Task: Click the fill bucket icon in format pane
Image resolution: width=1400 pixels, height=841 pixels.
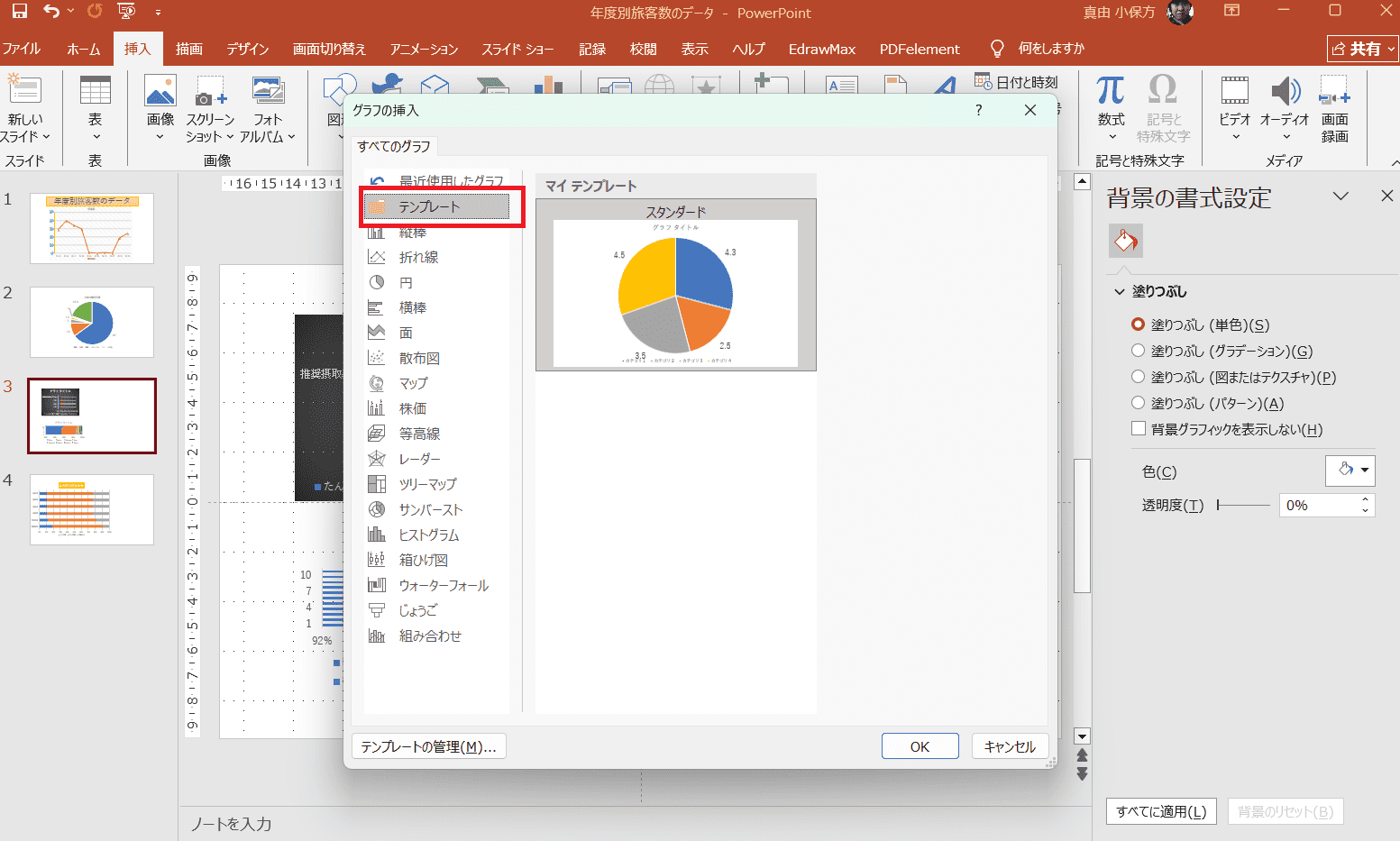Action: pyautogui.click(x=1125, y=241)
